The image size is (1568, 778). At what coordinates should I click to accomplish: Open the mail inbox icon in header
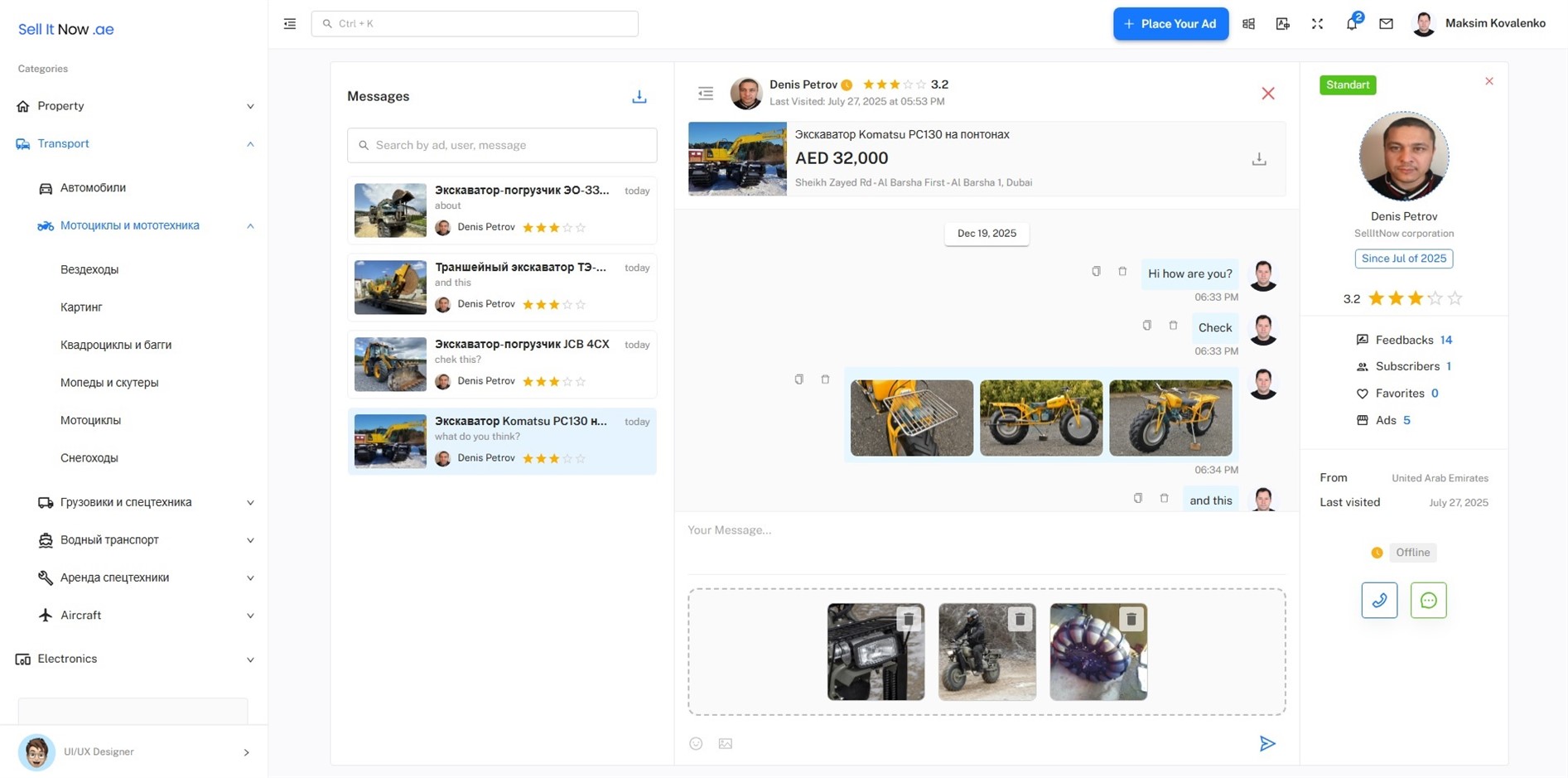point(1386,24)
